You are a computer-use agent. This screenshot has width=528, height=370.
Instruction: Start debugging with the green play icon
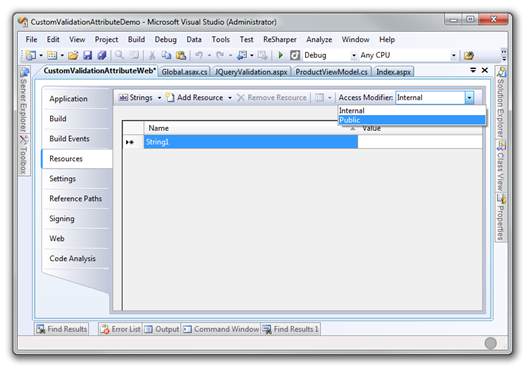(280, 55)
